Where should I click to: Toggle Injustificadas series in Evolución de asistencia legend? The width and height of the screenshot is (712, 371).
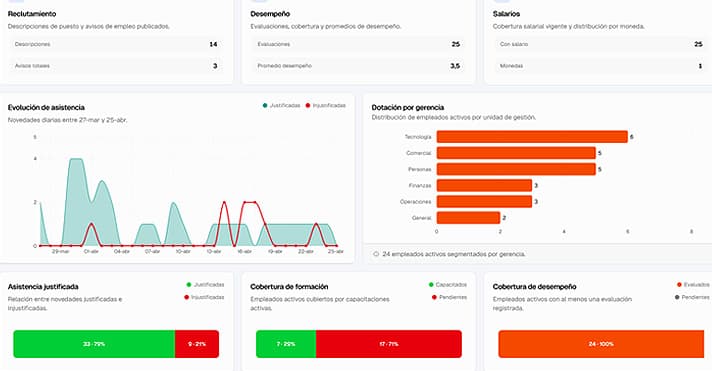326,105
